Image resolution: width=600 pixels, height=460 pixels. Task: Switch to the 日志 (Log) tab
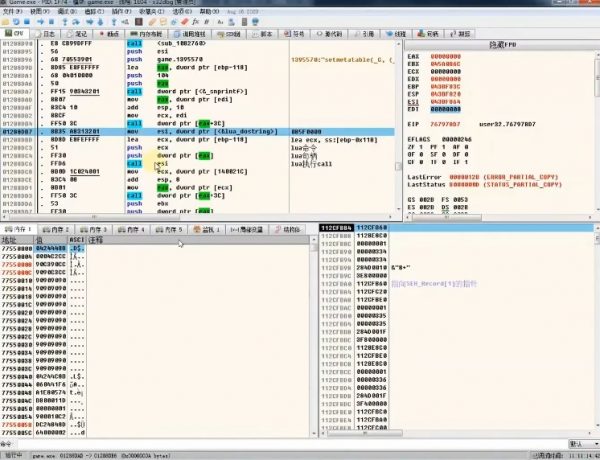coord(49,33)
